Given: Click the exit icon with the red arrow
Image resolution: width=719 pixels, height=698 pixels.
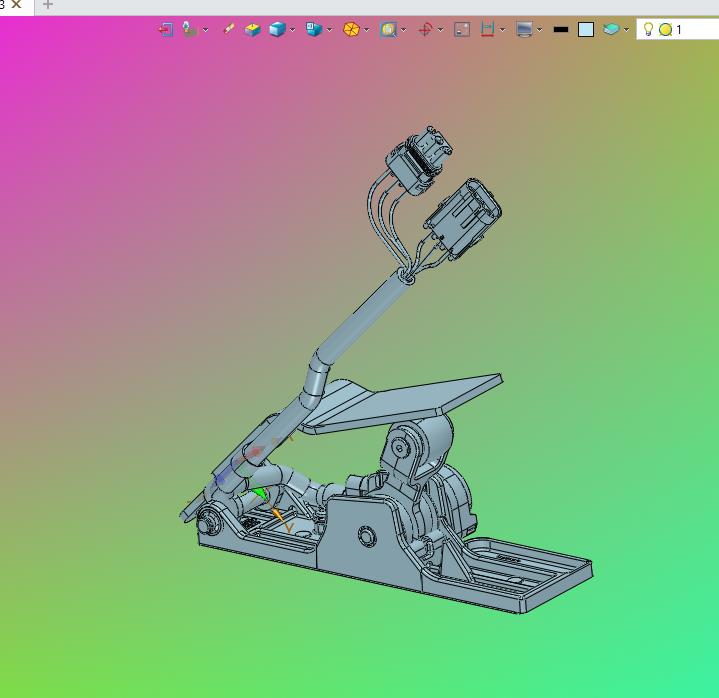Looking at the screenshot, I should (166, 30).
